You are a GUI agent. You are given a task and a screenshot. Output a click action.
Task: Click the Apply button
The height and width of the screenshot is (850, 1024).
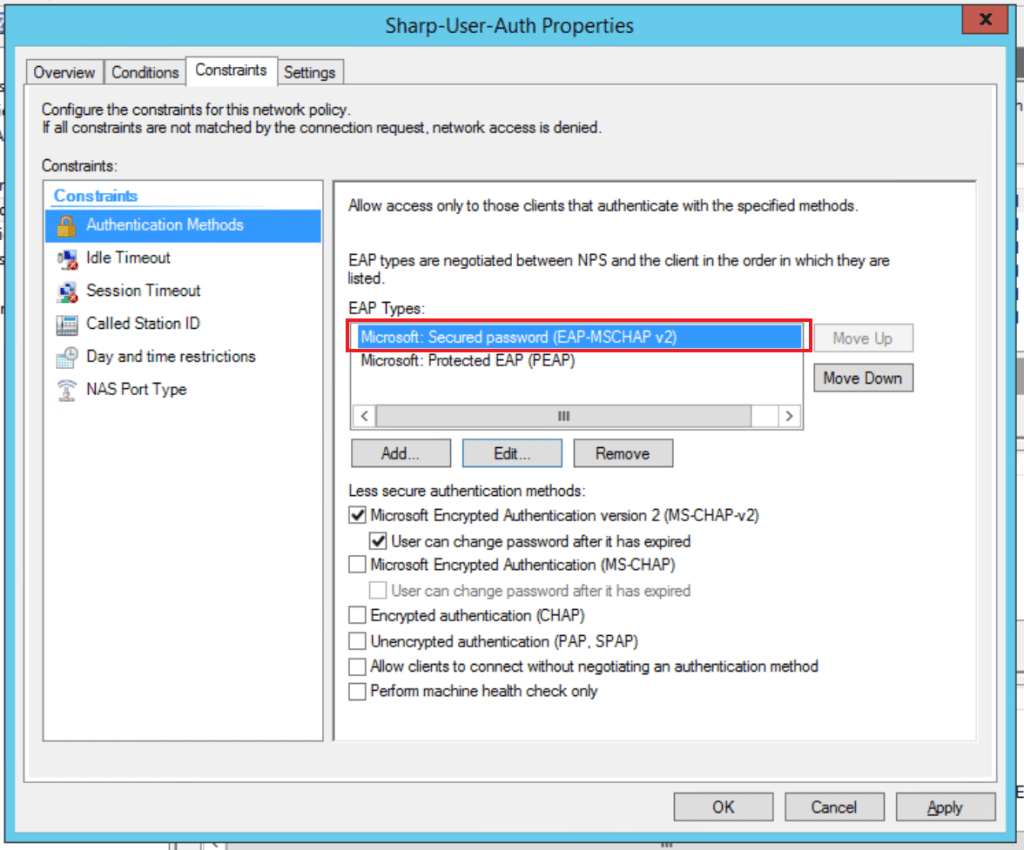click(x=945, y=807)
